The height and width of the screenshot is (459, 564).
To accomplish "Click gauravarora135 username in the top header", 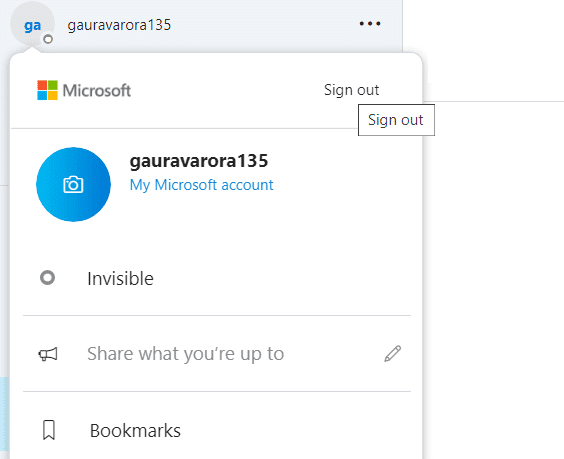I will (x=119, y=25).
